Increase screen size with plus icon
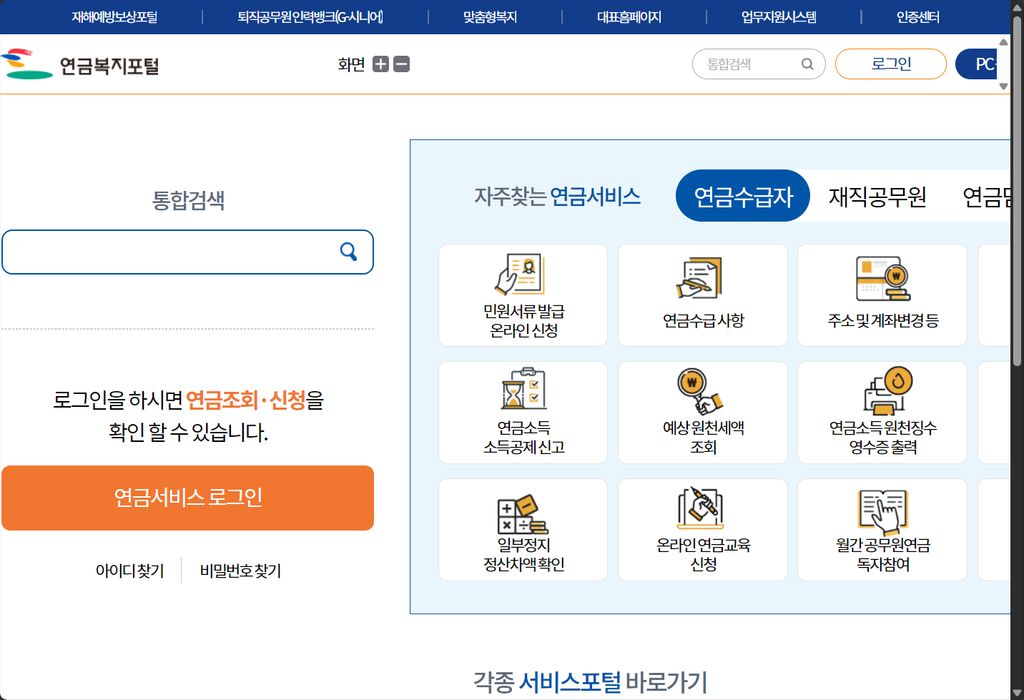Viewport: 1024px width, 700px height. pyautogui.click(x=380, y=64)
